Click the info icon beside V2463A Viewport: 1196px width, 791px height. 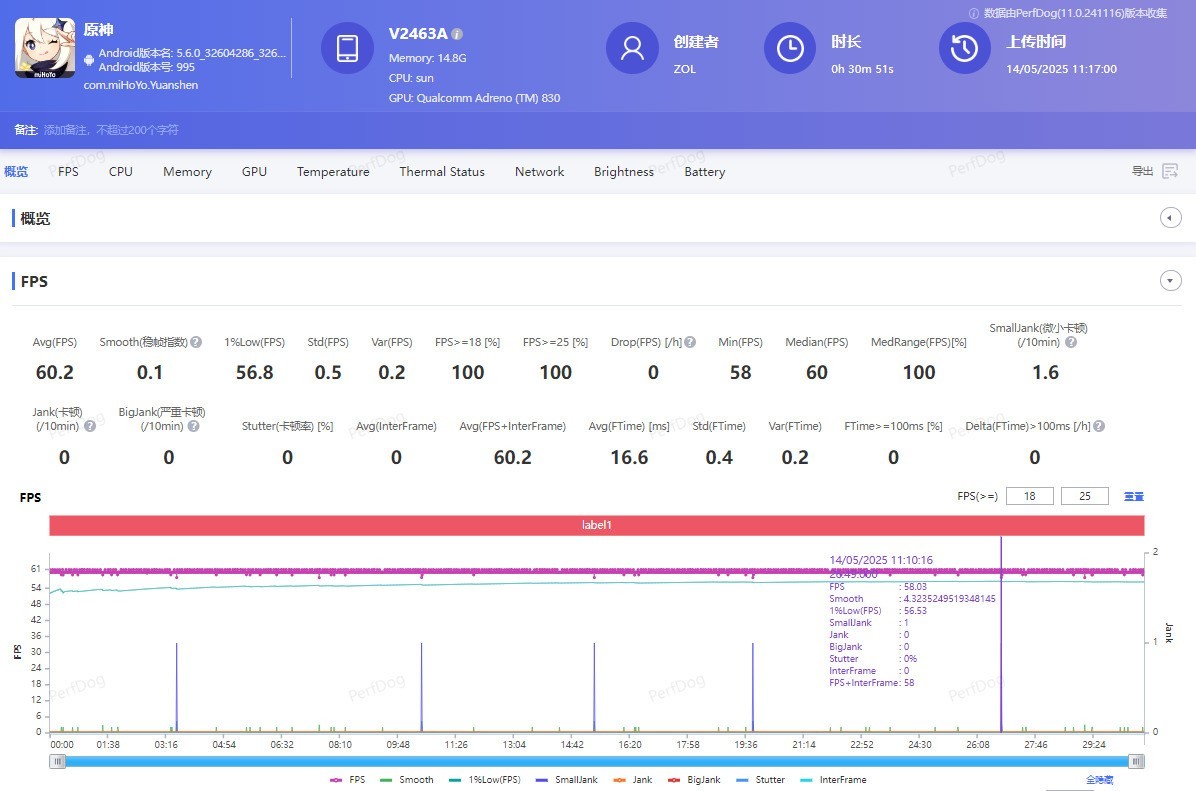point(457,33)
